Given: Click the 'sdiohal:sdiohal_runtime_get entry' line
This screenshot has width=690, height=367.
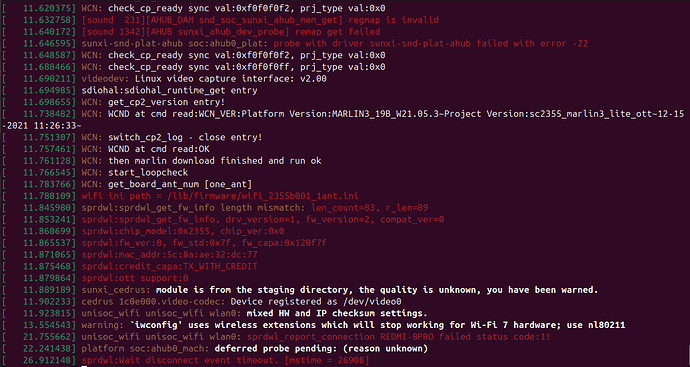Looking at the screenshot, I should [x=169, y=91].
